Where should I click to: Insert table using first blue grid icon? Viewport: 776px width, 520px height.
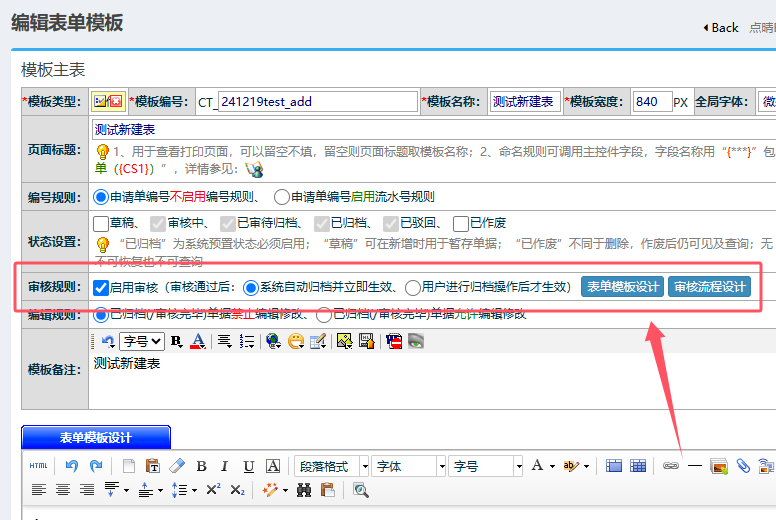[x=614, y=466]
